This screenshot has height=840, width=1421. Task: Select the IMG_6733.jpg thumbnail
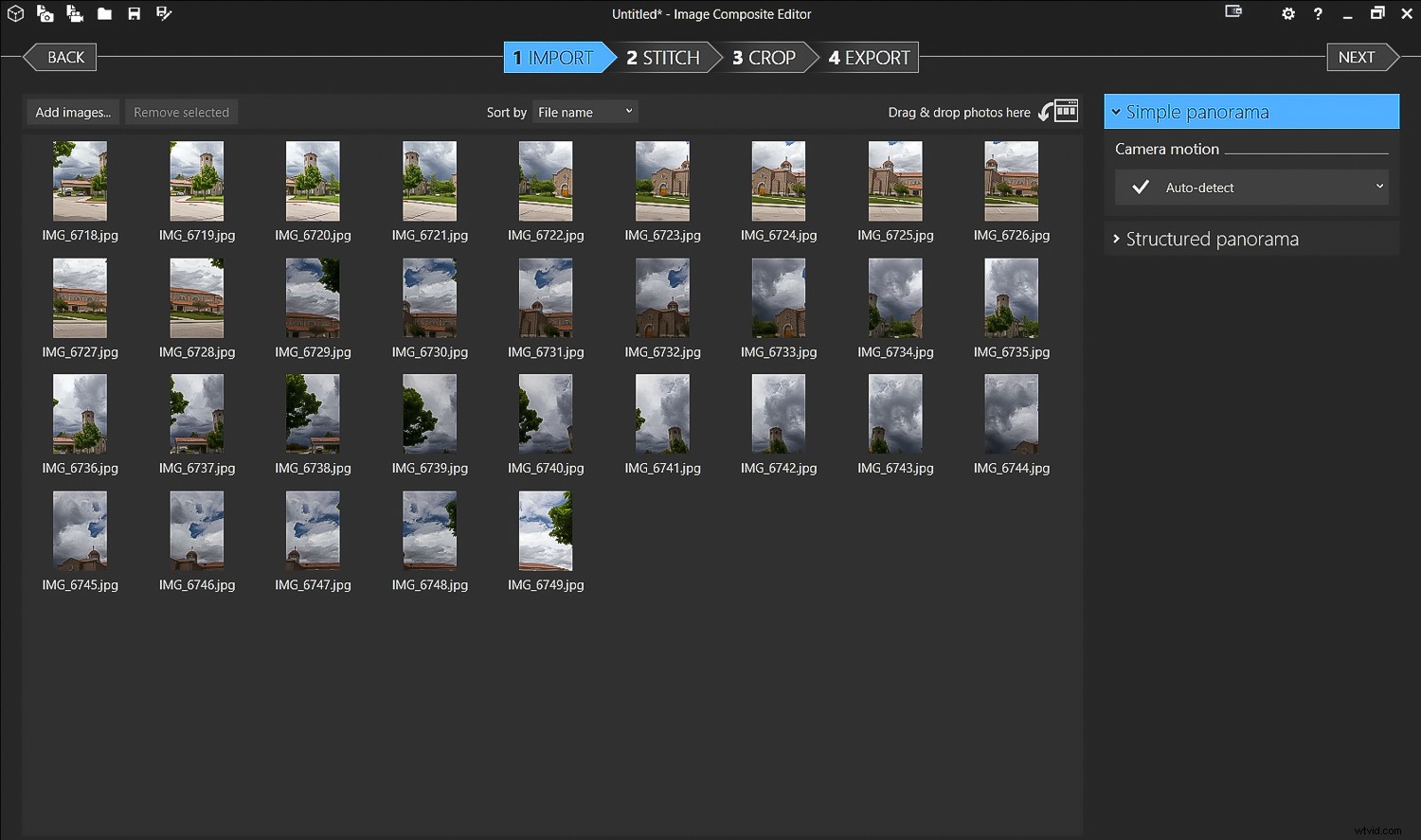coord(779,297)
